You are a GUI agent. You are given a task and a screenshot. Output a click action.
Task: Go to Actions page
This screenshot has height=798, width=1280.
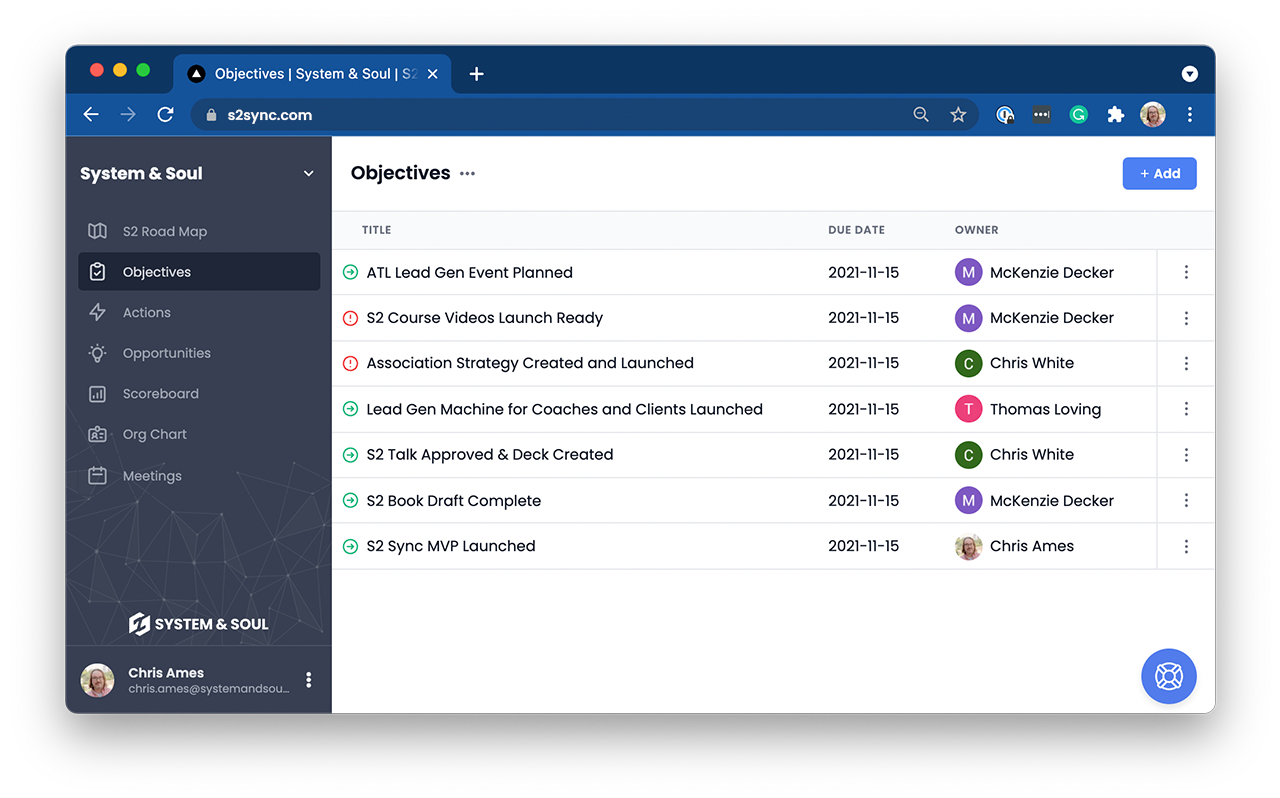(199, 312)
